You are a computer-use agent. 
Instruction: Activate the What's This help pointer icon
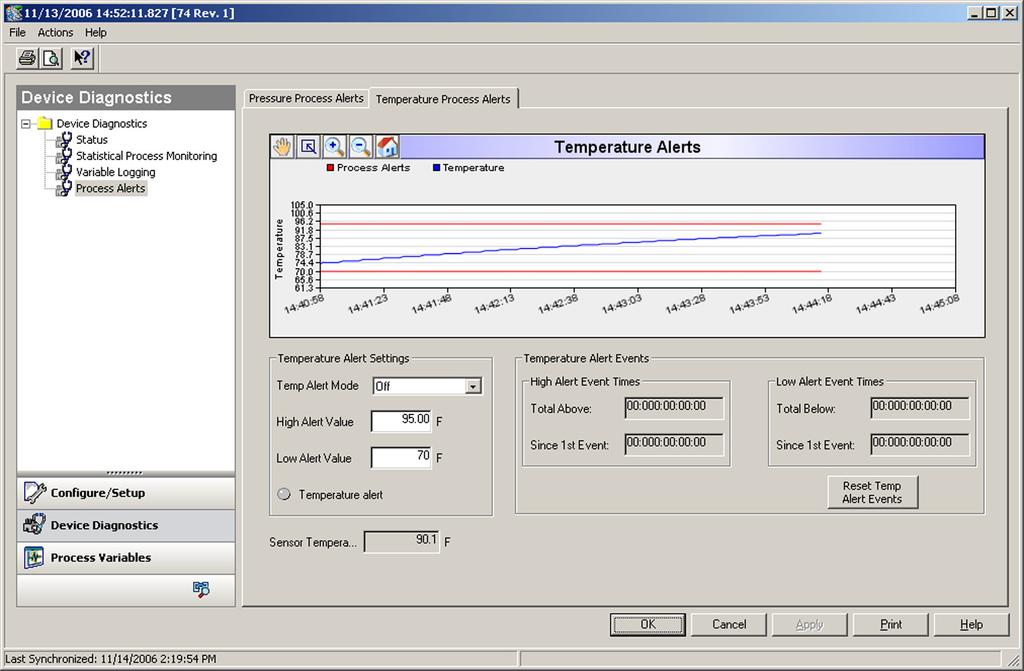coord(82,58)
